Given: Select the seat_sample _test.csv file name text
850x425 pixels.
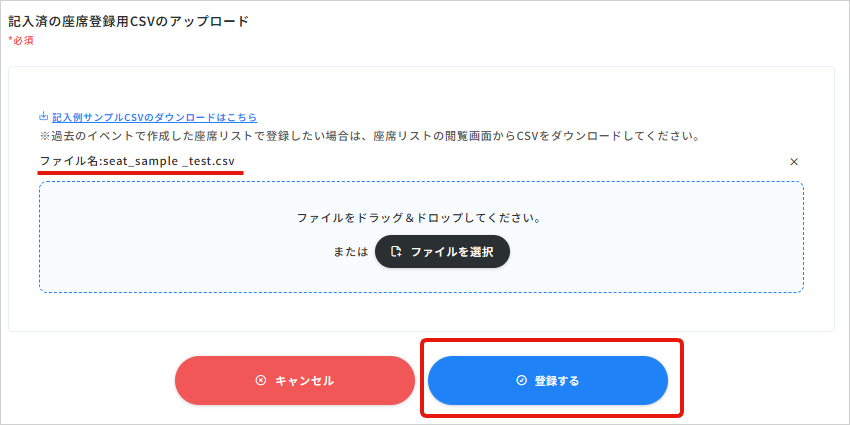Looking at the screenshot, I should tap(169, 161).
